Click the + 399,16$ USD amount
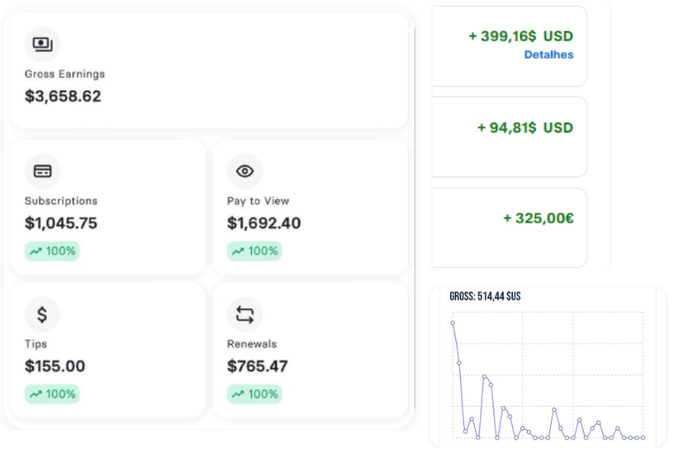Image resolution: width=680 pixels, height=469 pixels. 521,36
